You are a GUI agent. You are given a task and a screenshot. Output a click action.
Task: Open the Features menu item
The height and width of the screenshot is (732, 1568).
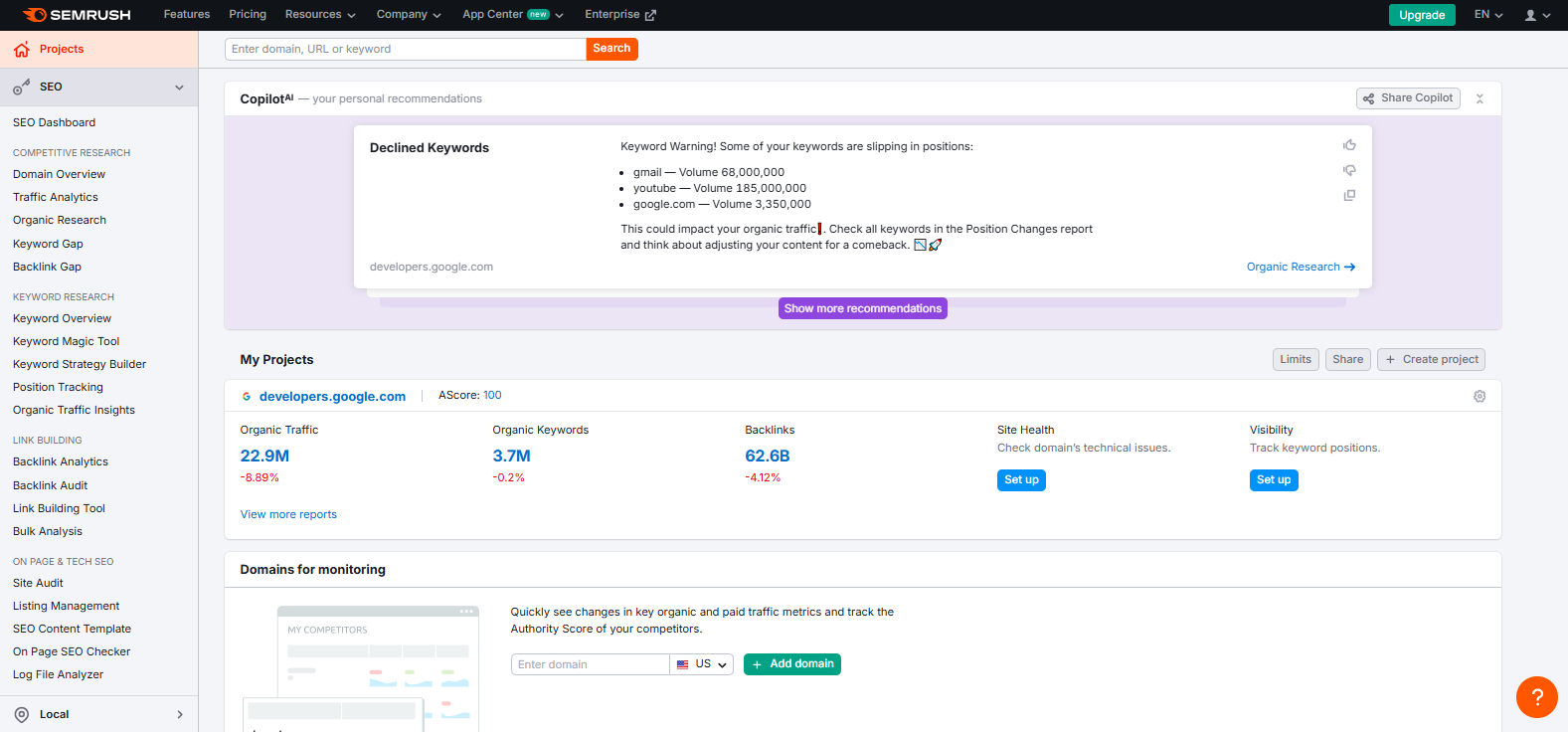click(187, 15)
